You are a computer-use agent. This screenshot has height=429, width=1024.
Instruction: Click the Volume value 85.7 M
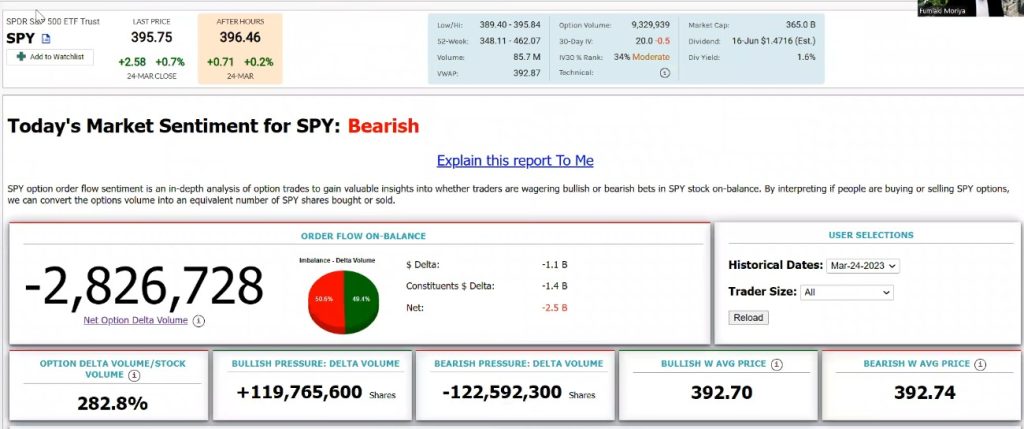[x=526, y=57]
